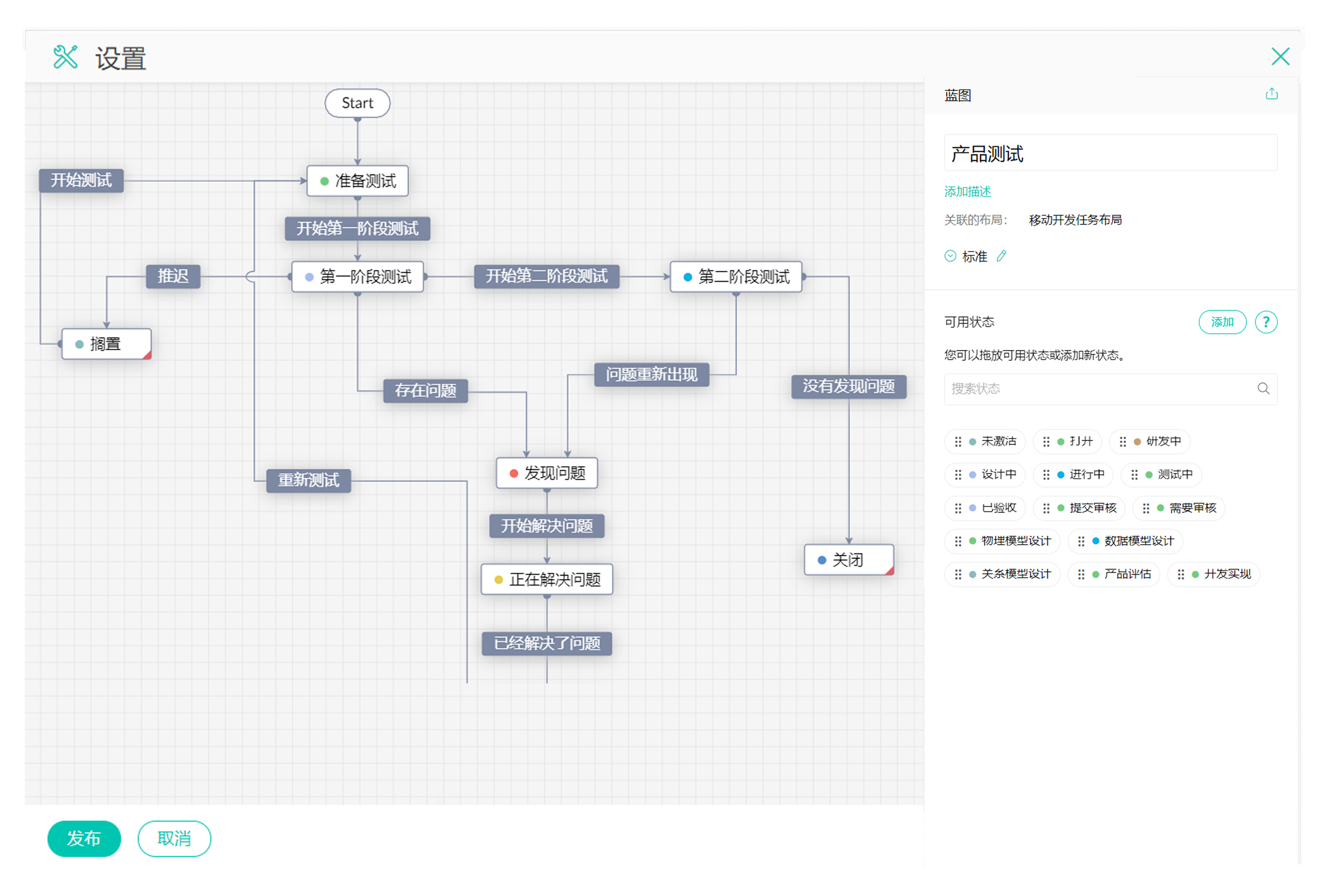The image size is (1325, 896).
Task: Click the export icon beside 蓝图
Action: (x=1271, y=94)
